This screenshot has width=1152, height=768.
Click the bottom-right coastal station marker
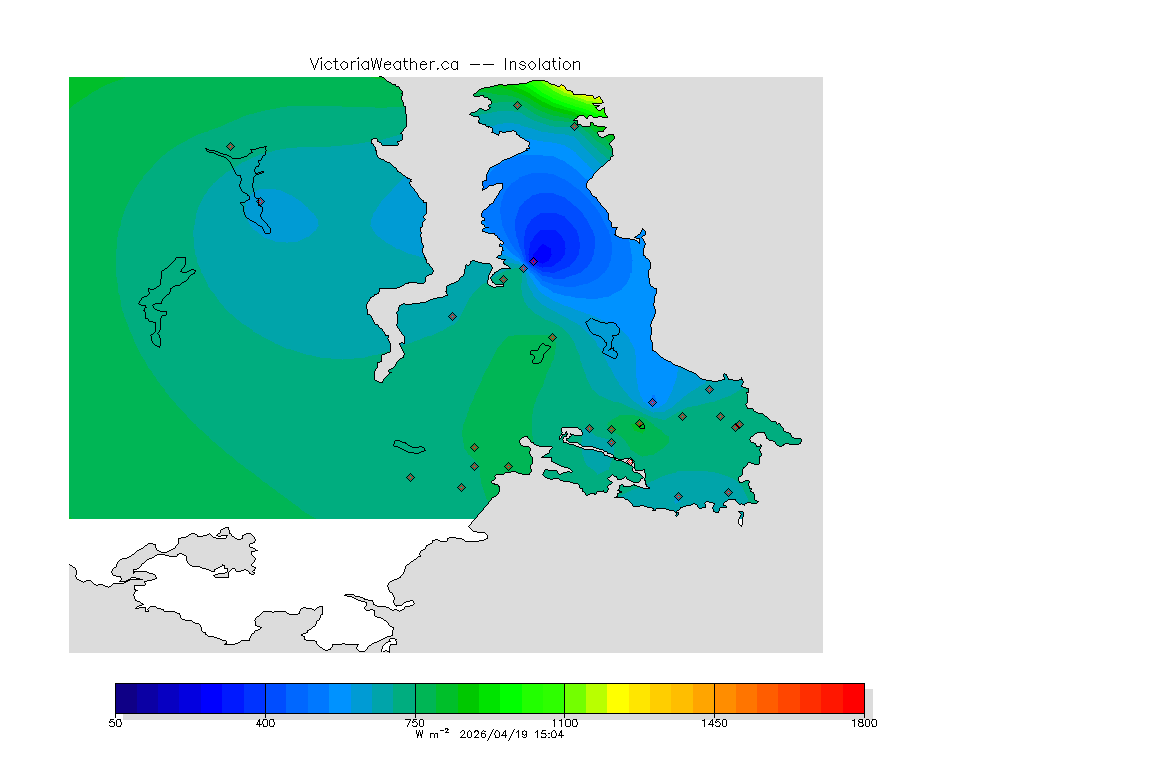coord(728,492)
